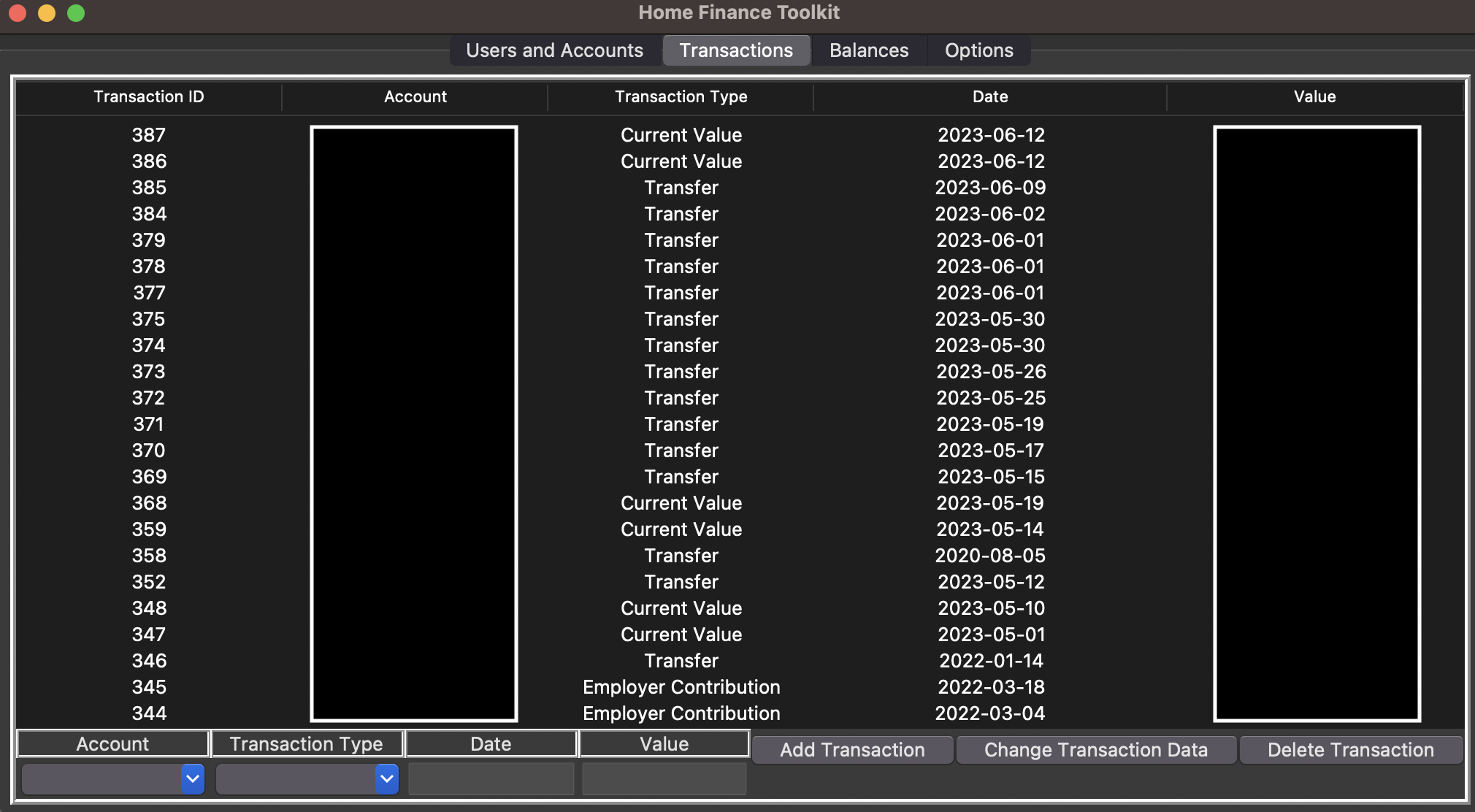This screenshot has width=1475, height=812.
Task: Open the Options tab
Action: click(979, 50)
